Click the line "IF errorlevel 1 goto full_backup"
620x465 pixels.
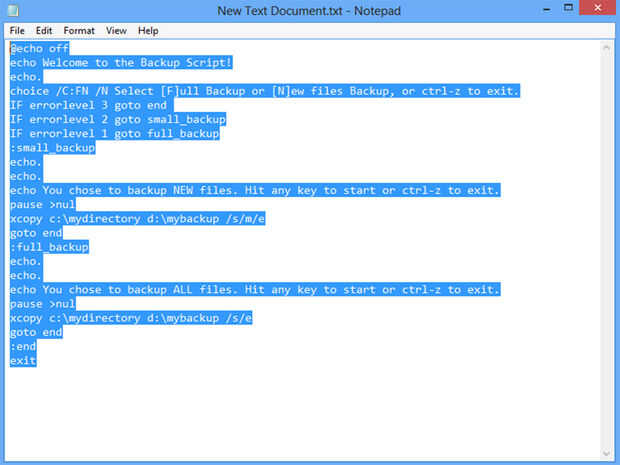(115, 134)
